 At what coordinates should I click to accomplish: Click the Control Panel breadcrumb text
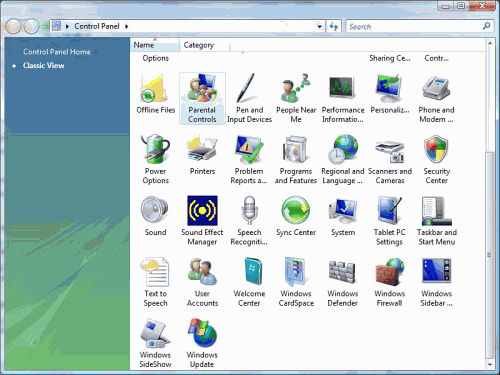97,26
